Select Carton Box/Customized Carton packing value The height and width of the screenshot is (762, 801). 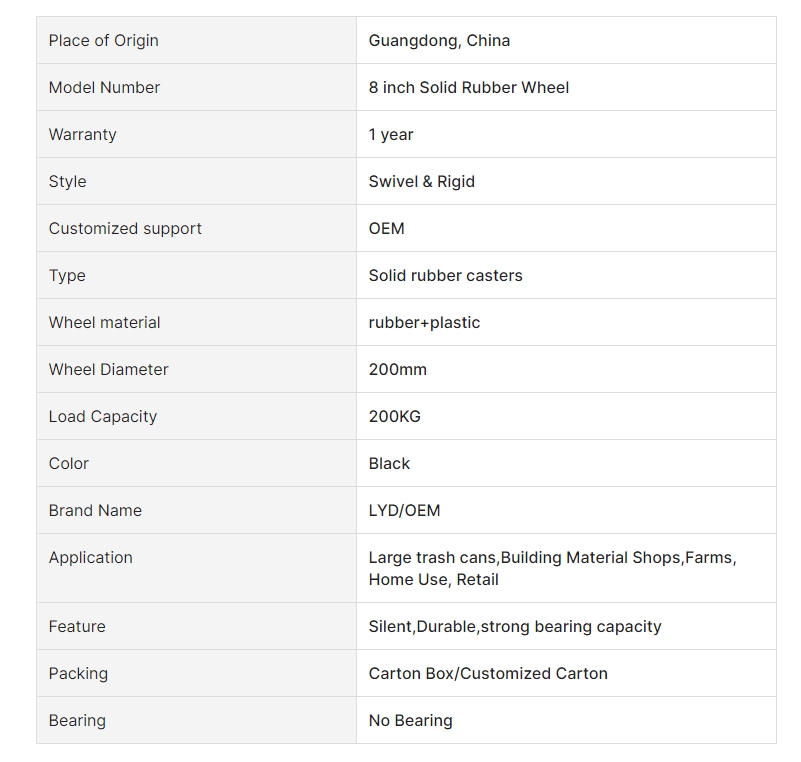[x=488, y=673]
